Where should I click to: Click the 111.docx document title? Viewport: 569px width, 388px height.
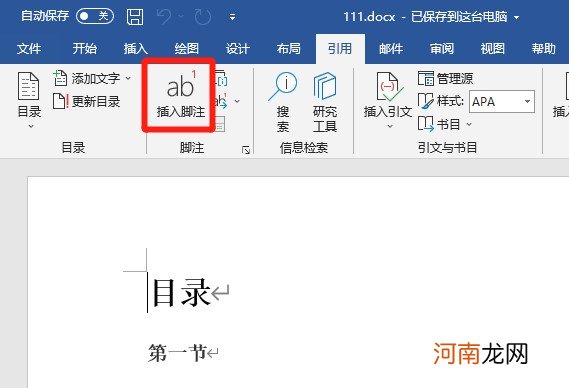(x=369, y=17)
